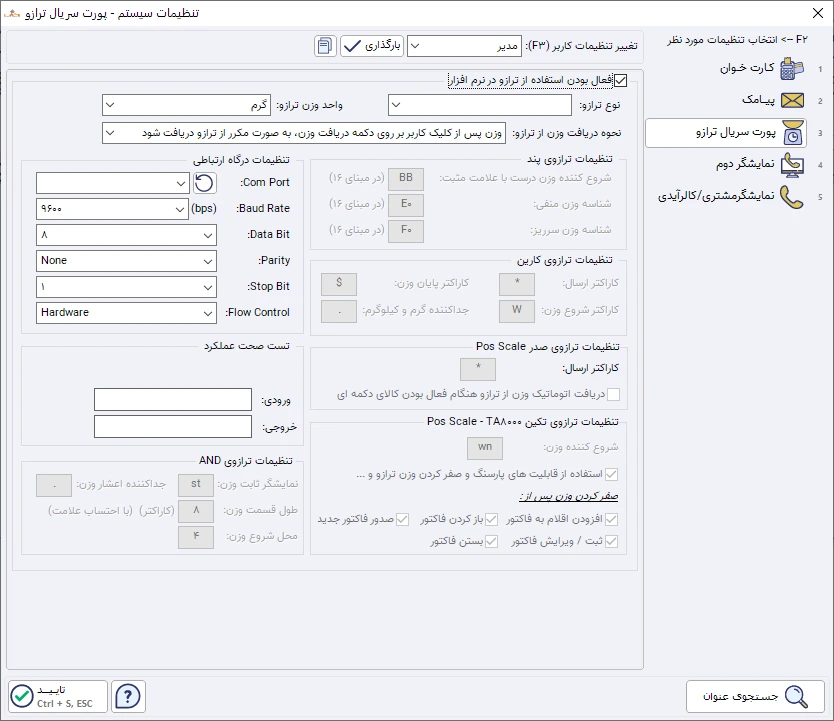This screenshot has height=721, width=834.
Task: Select نمایشگرمشتری/کالرآیدی in the settings list
Action: click(716, 197)
